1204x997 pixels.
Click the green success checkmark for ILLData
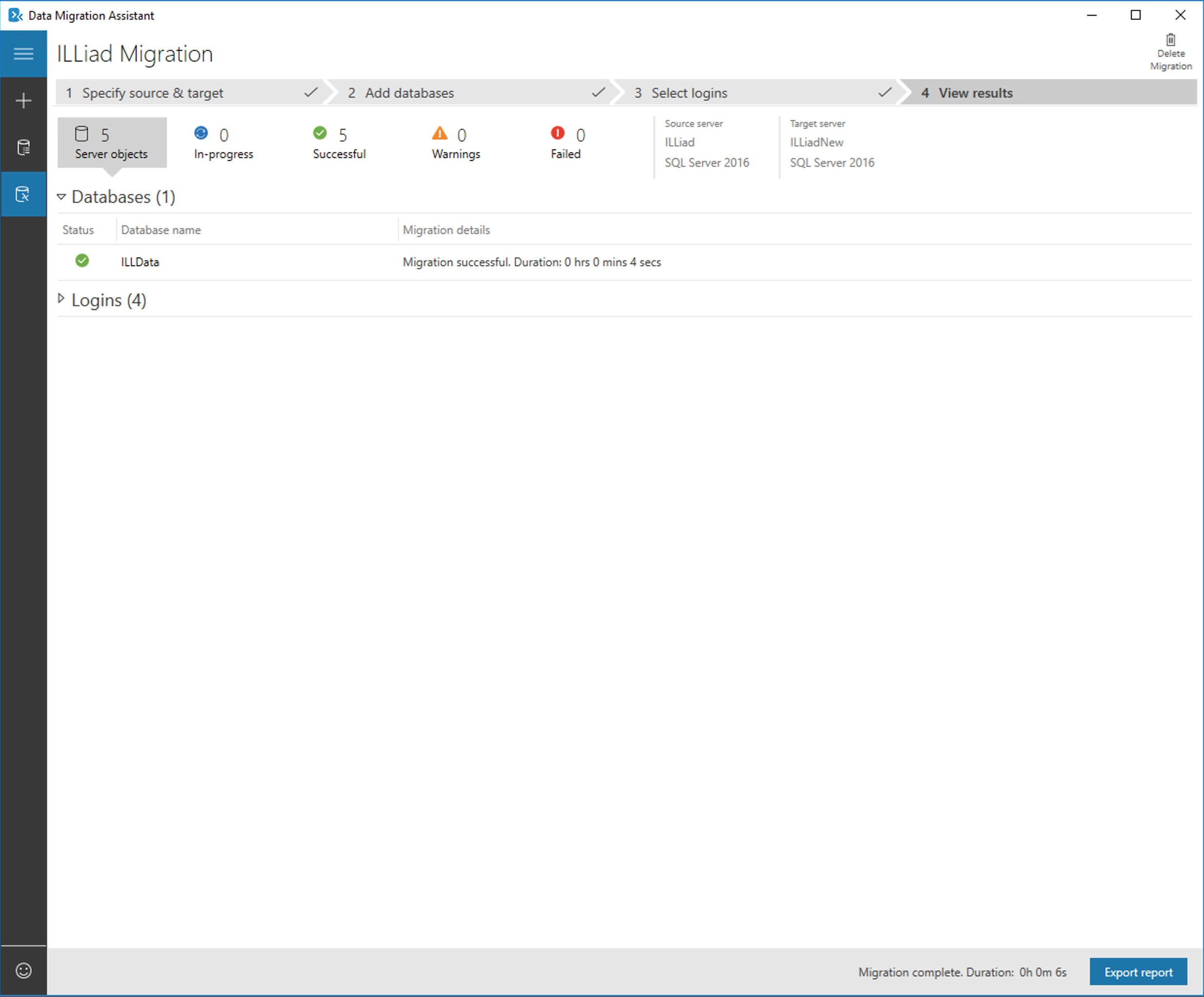tap(82, 261)
